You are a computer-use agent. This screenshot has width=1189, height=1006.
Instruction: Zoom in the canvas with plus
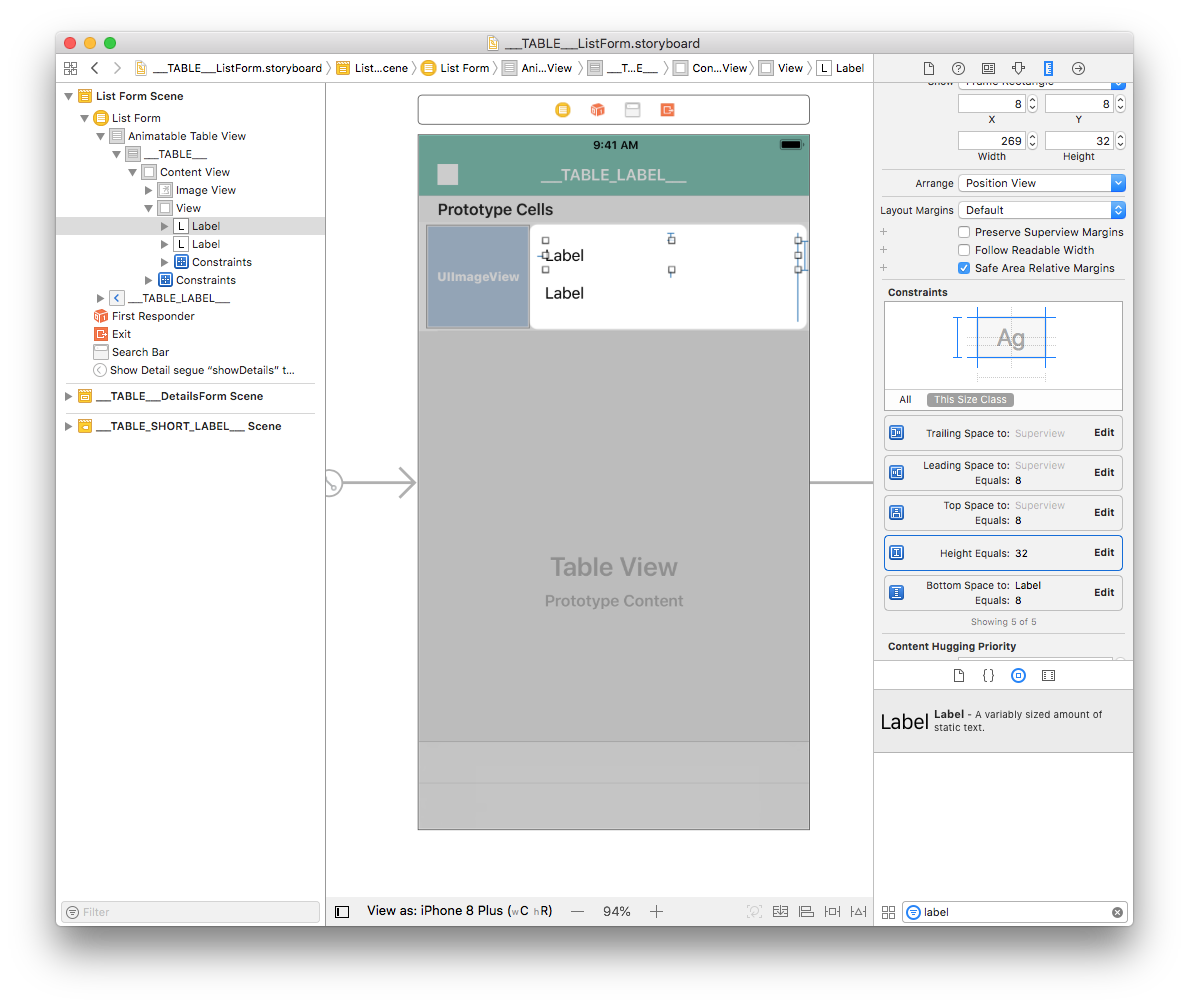pyautogui.click(x=657, y=911)
